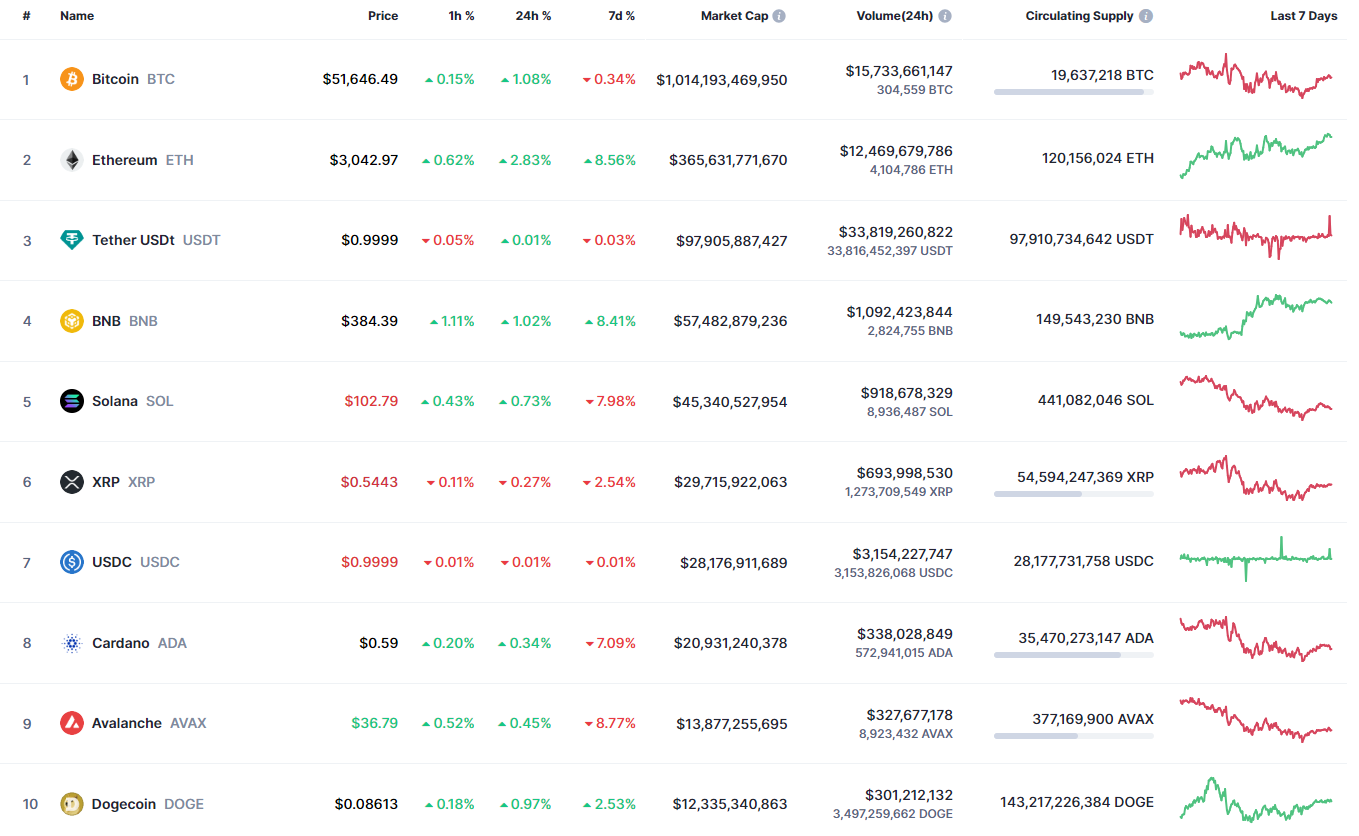Screen dimensions: 1359x836
Task: Sort by 1h % column header
Action: (459, 16)
